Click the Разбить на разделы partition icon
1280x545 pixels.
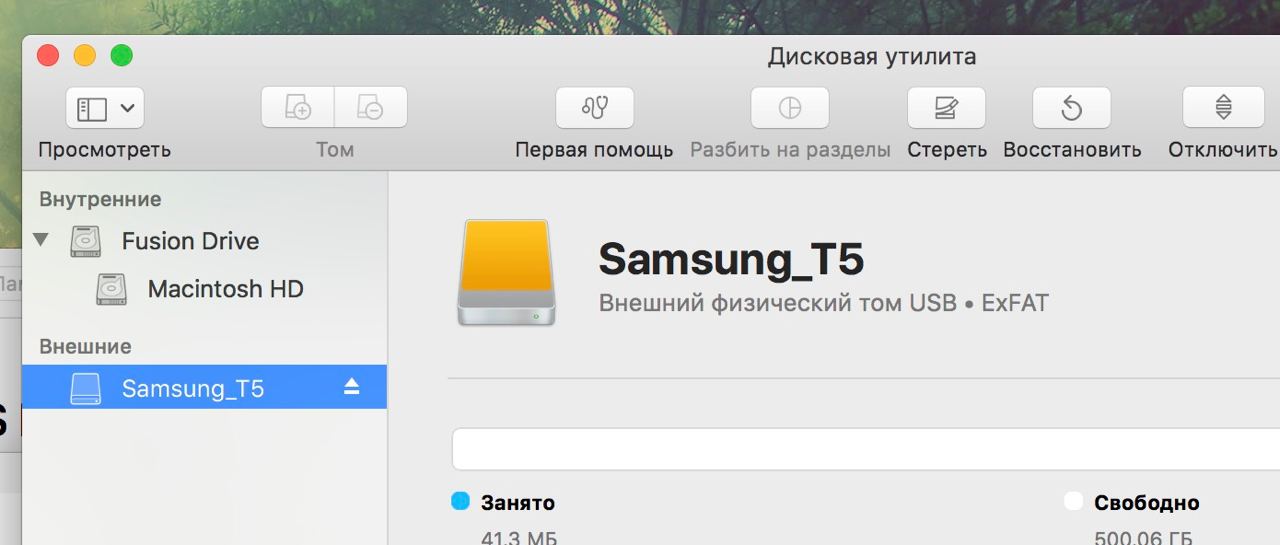coord(790,108)
